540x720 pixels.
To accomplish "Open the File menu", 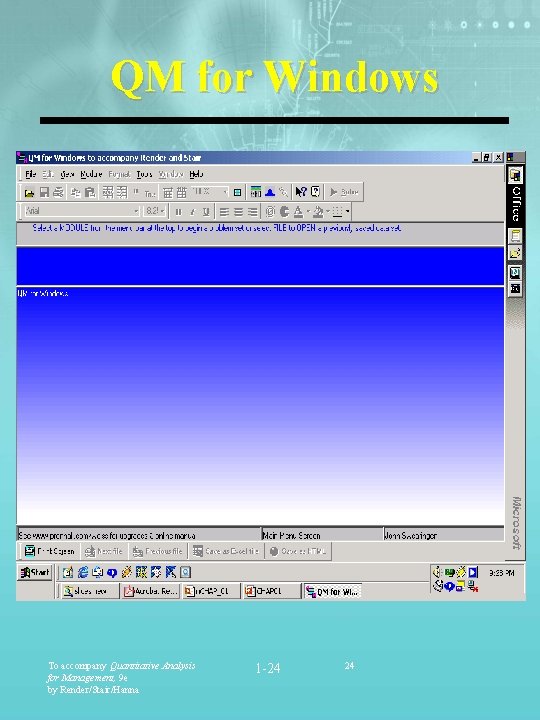I will (30, 174).
